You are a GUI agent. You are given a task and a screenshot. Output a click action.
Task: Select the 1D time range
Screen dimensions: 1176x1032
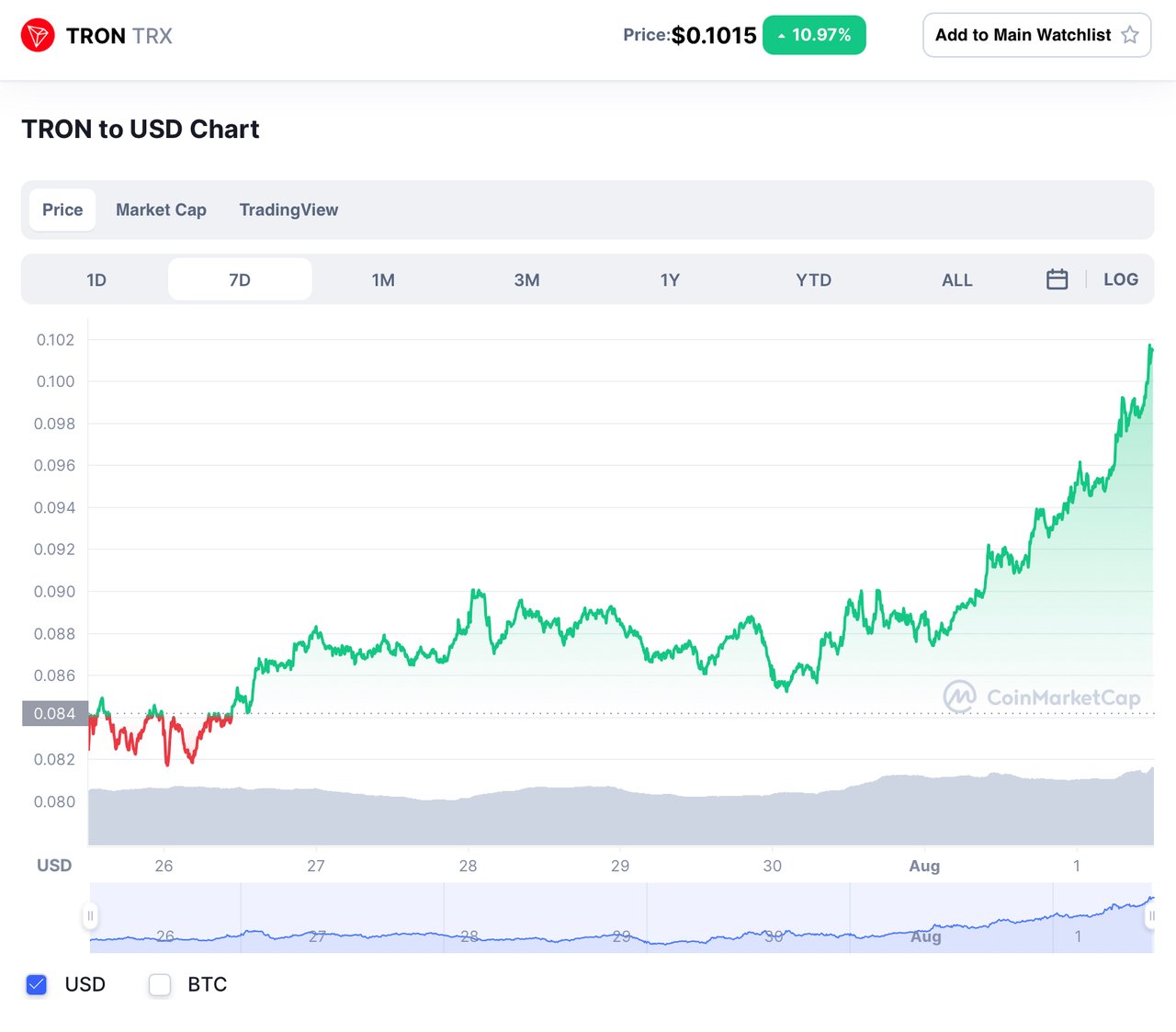pos(96,279)
